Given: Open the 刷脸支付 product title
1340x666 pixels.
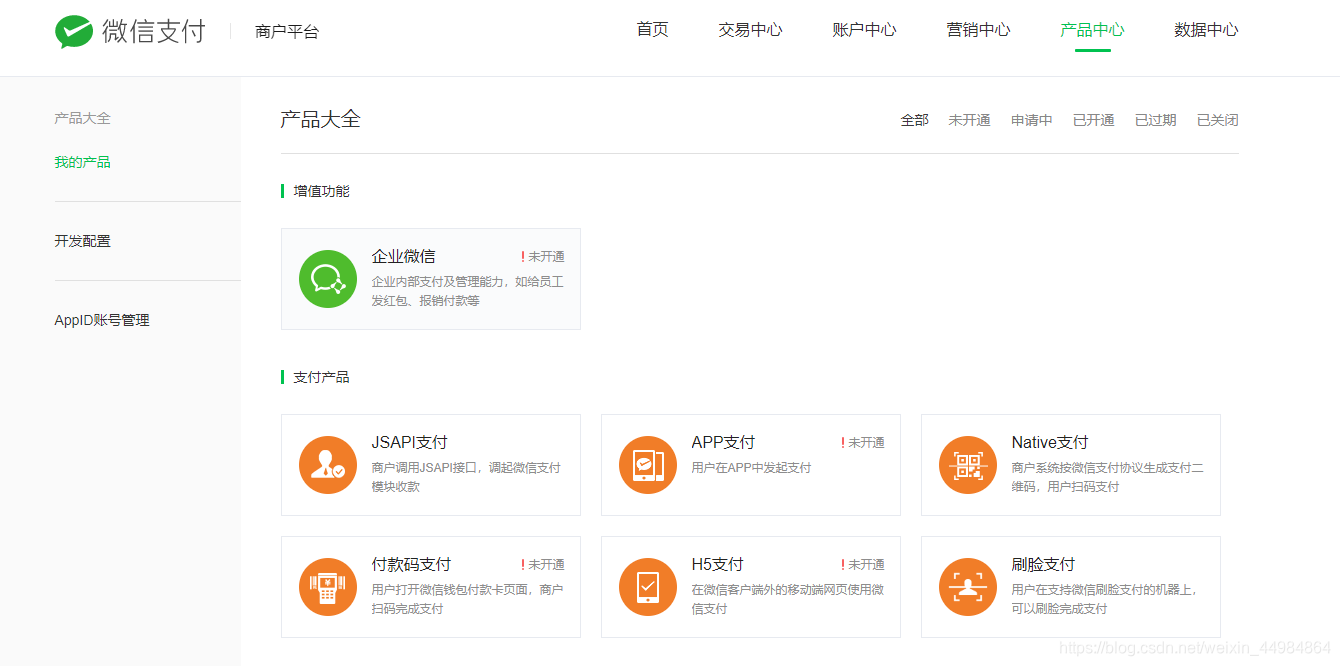Looking at the screenshot, I should tap(1043, 564).
